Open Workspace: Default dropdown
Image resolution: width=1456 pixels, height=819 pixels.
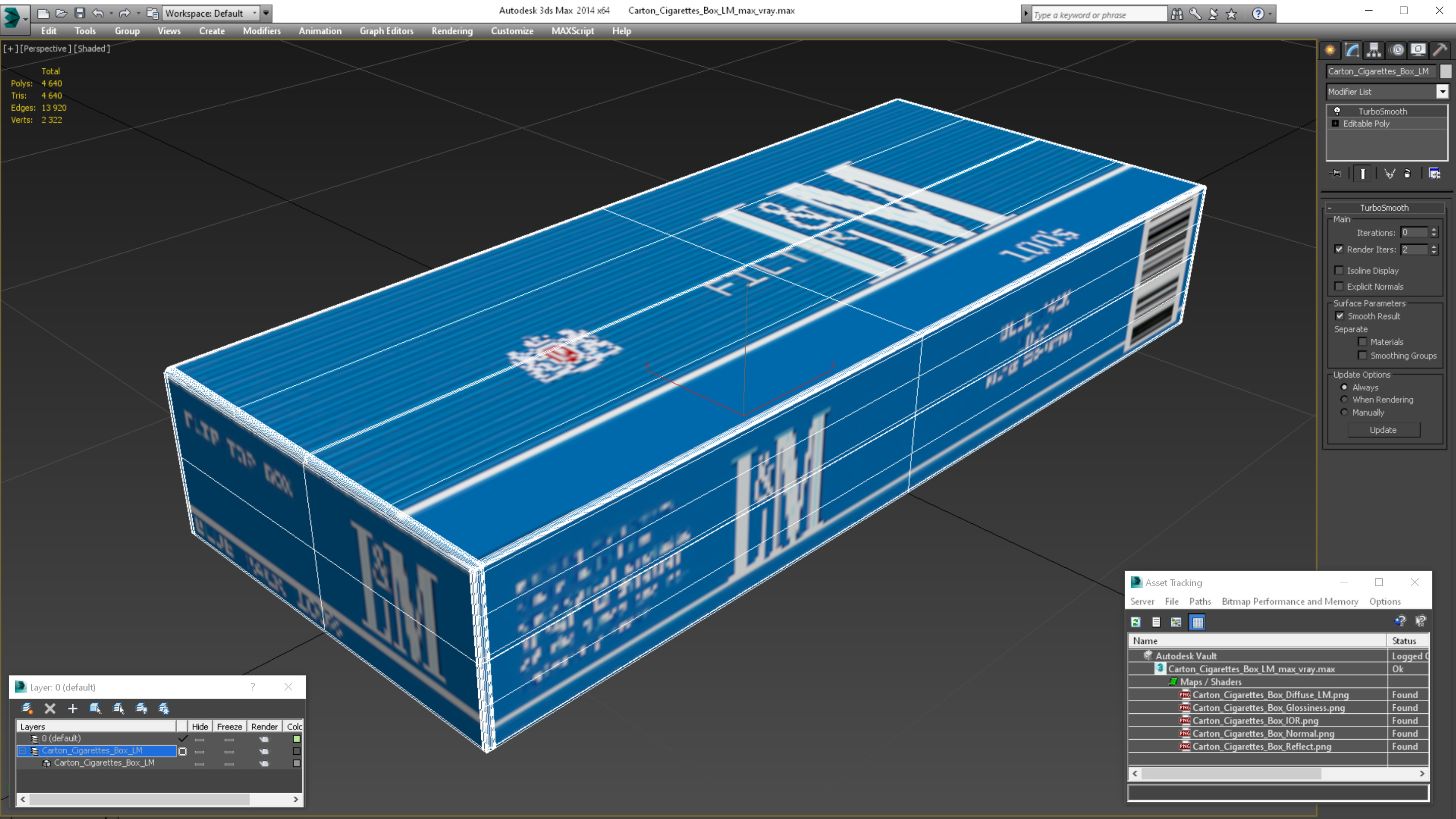pyautogui.click(x=211, y=13)
